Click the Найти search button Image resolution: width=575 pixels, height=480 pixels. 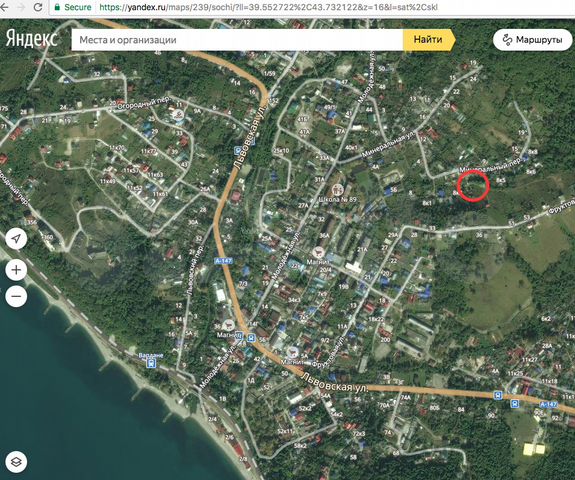point(428,40)
